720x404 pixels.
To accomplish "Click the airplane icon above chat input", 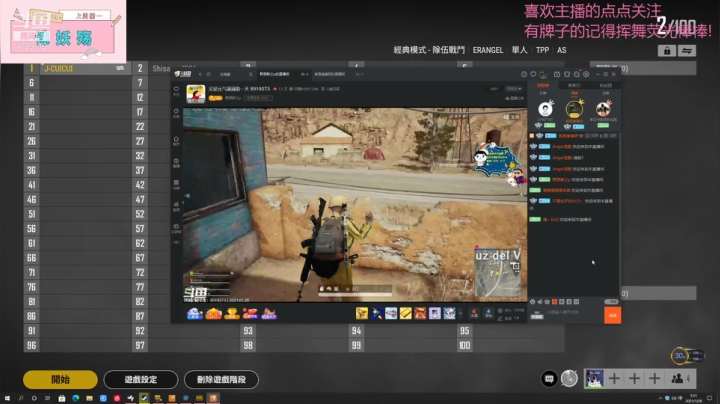I will tap(540, 302).
